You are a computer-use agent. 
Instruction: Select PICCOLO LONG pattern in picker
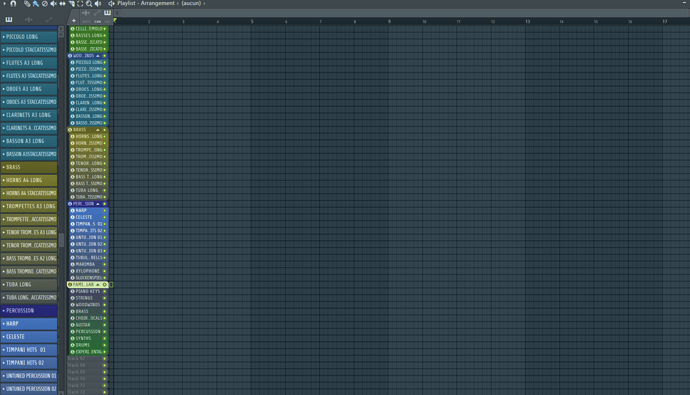[x=29, y=37]
